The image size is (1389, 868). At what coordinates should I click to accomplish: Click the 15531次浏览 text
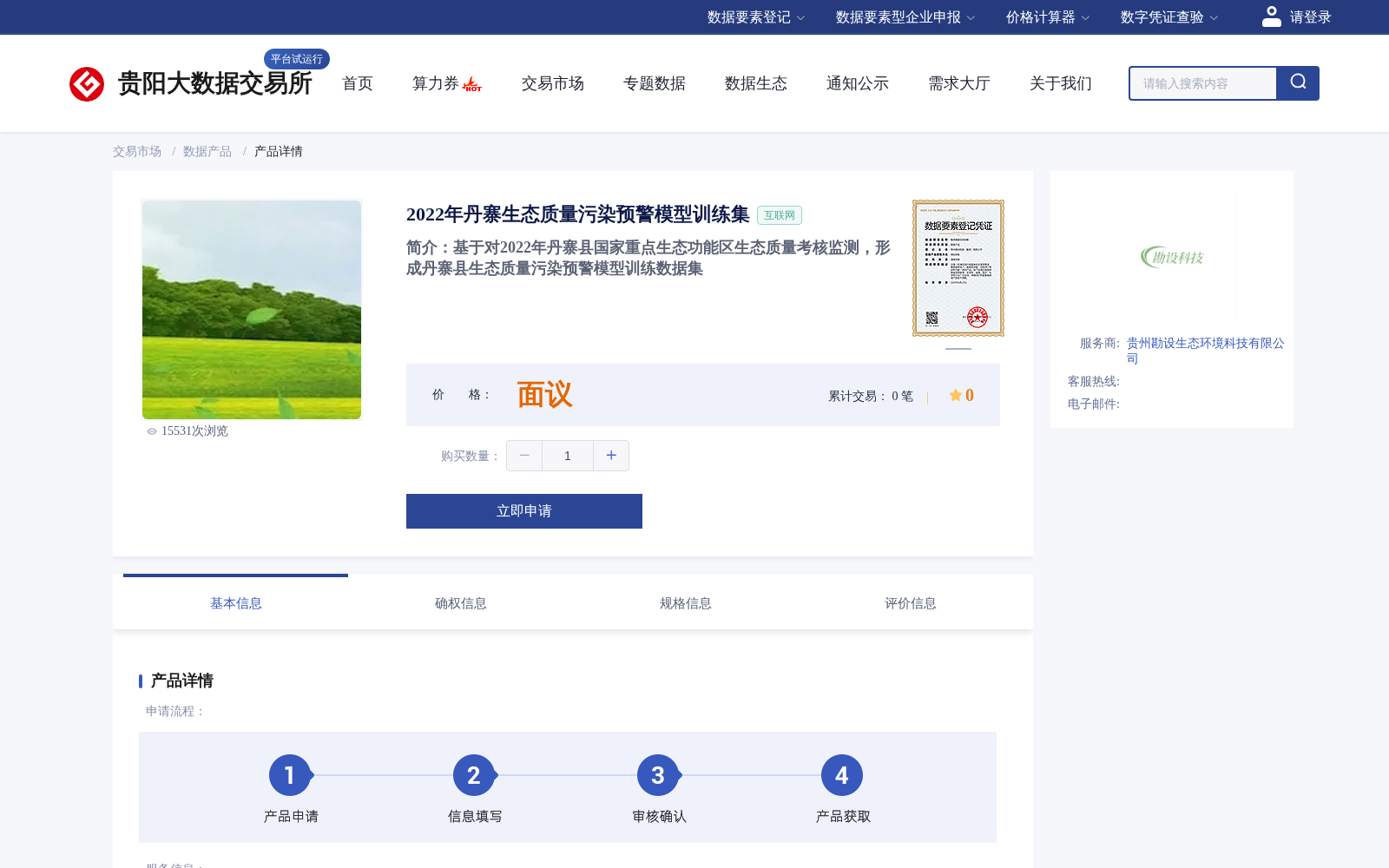pyautogui.click(x=194, y=431)
